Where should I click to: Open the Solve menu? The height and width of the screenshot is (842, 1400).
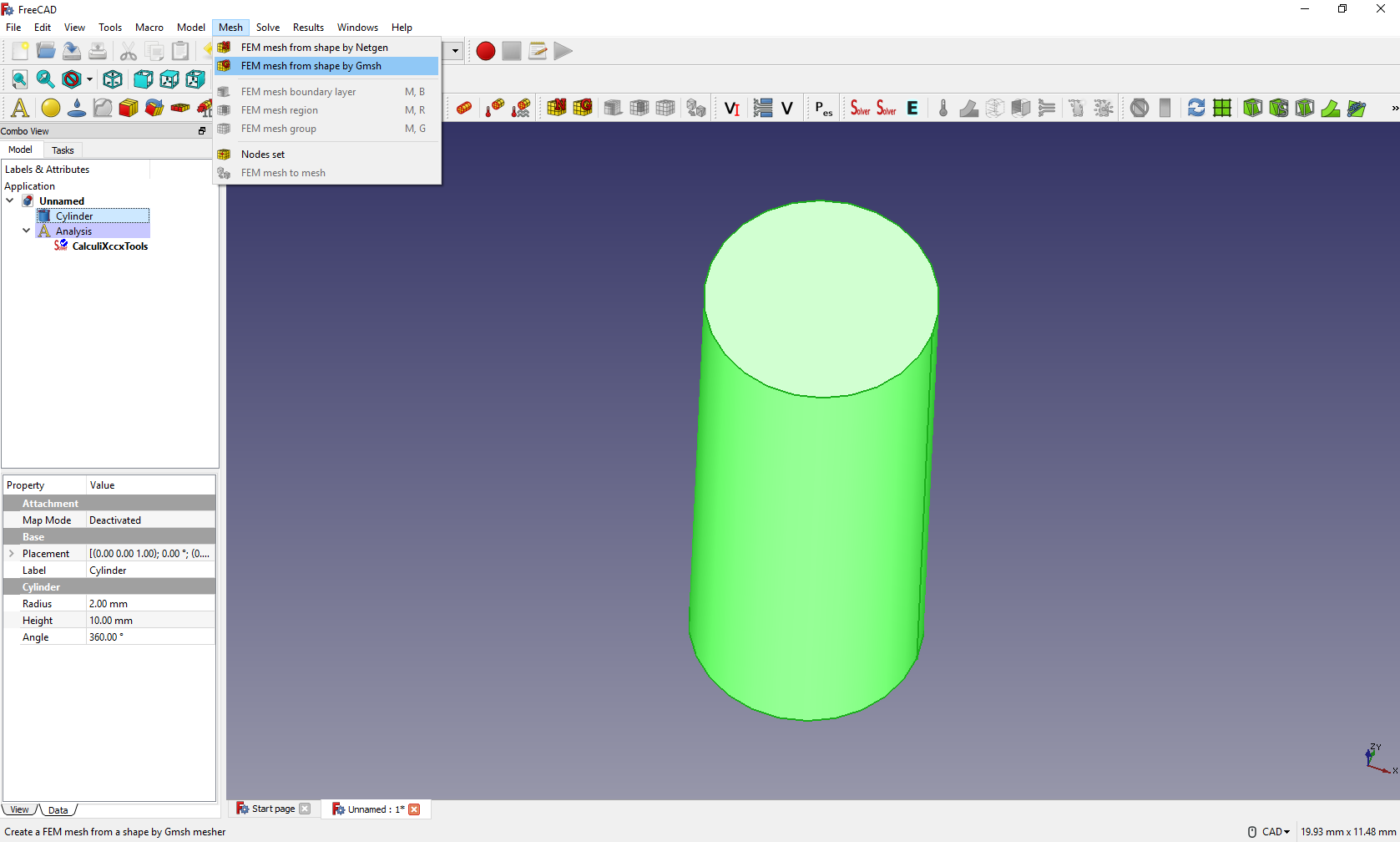coord(268,28)
